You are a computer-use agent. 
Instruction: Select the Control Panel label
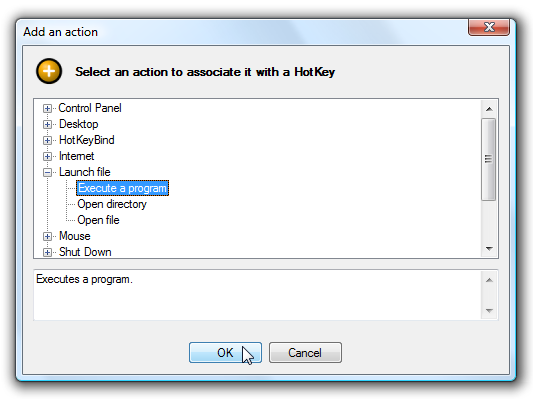pyautogui.click(x=90, y=108)
